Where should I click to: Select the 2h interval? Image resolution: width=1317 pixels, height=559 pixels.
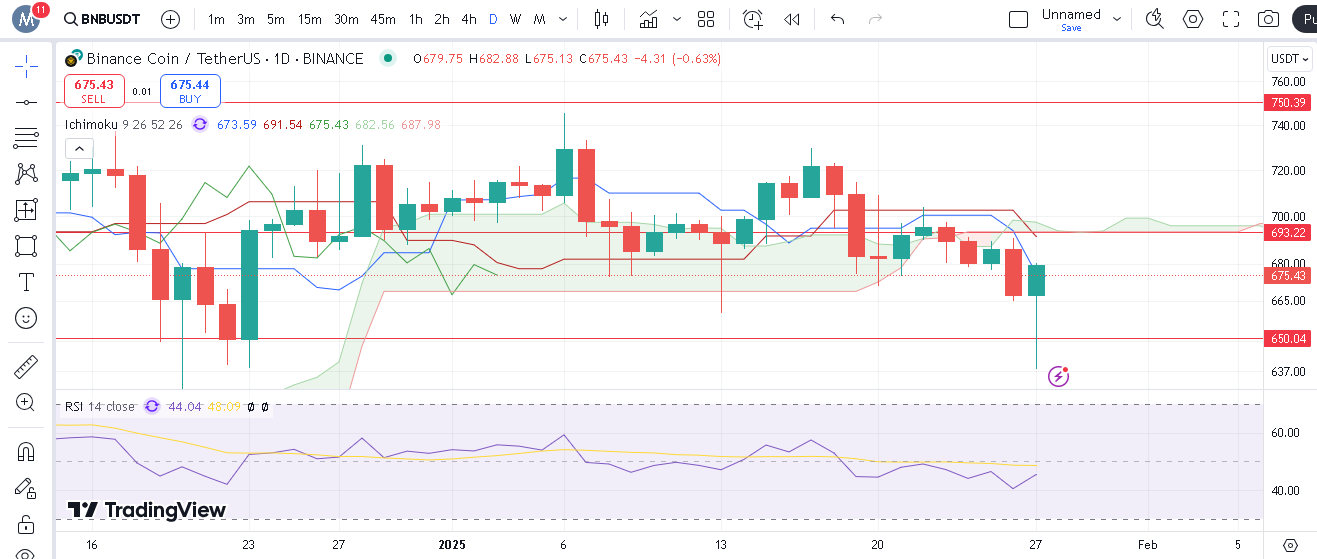442,19
